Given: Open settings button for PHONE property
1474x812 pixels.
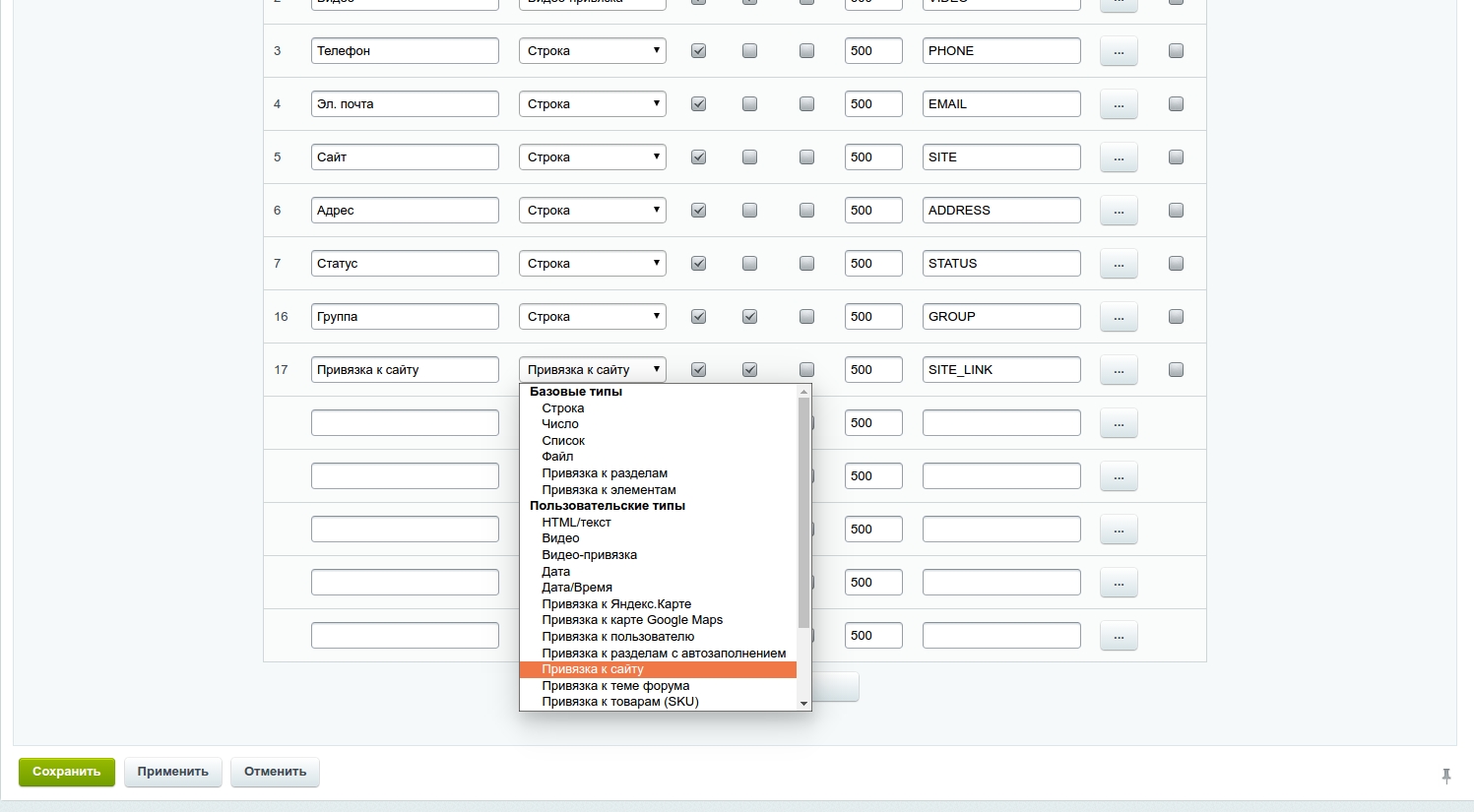Looking at the screenshot, I should pyautogui.click(x=1119, y=51).
